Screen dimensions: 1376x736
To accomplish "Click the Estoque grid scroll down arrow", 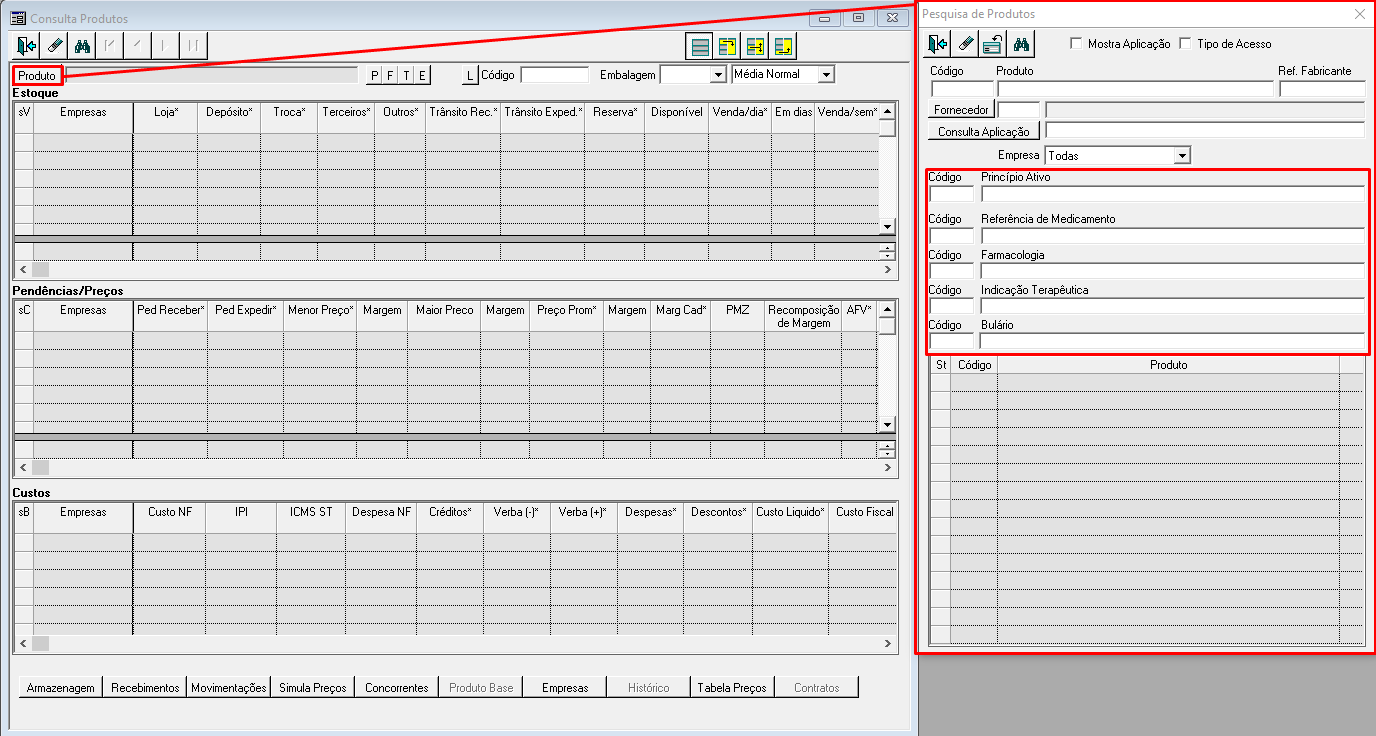I will click(x=887, y=226).
